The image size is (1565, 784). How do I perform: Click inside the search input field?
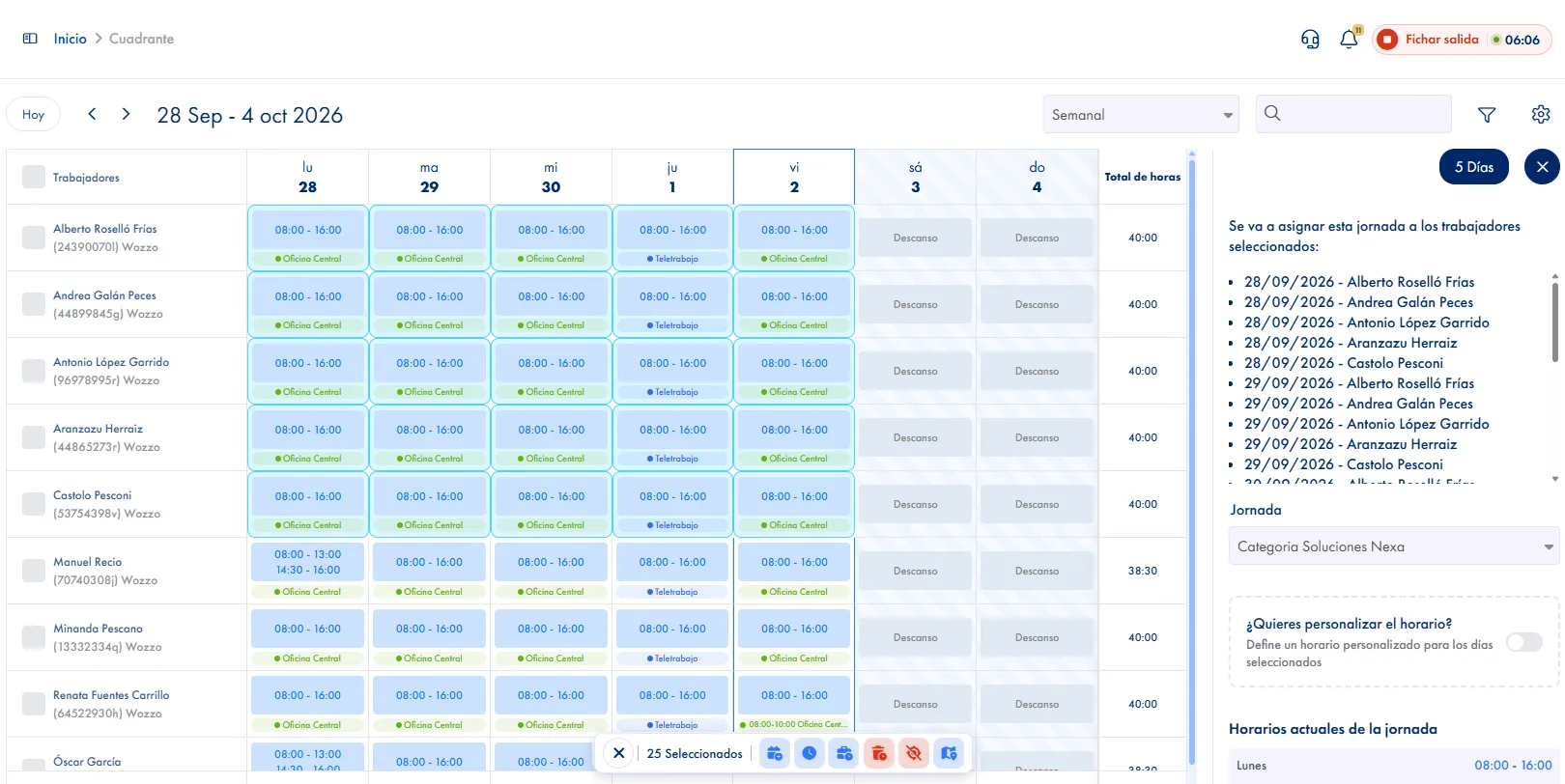(x=1353, y=114)
